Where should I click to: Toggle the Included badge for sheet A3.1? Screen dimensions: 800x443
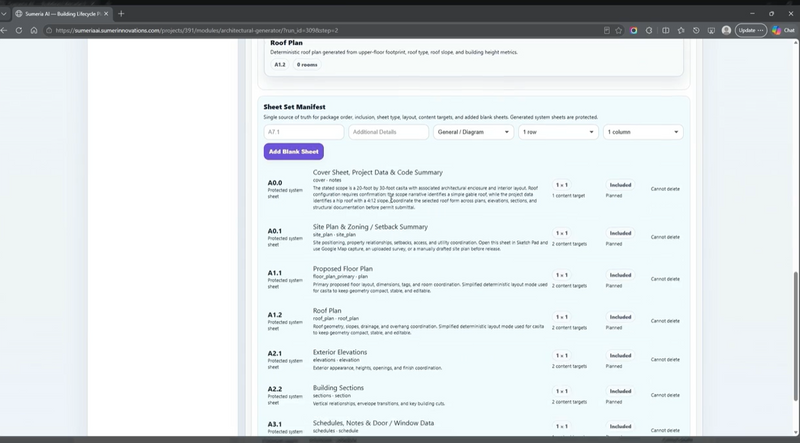[x=620, y=426]
